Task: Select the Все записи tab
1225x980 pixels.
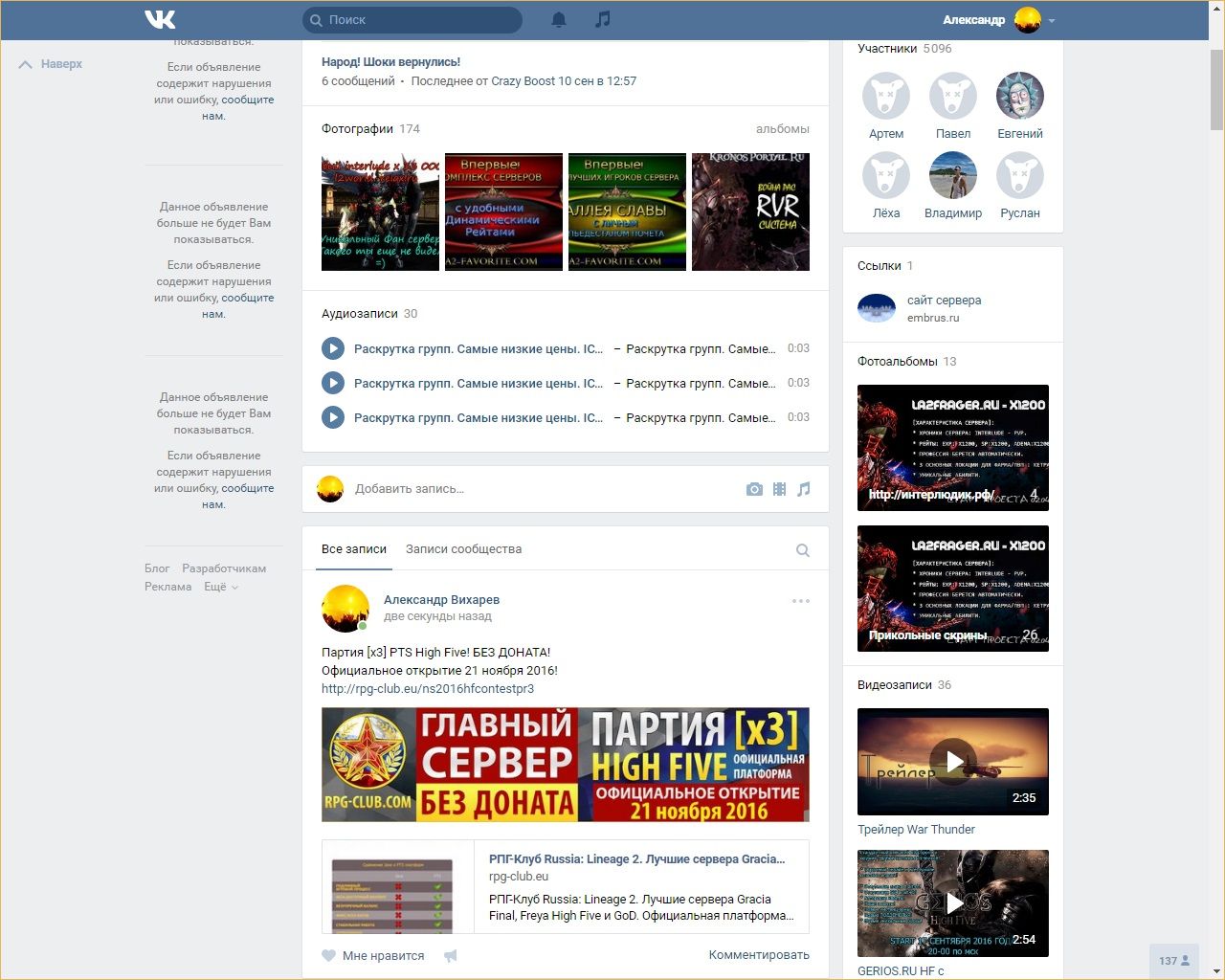Action: coord(354,549)
